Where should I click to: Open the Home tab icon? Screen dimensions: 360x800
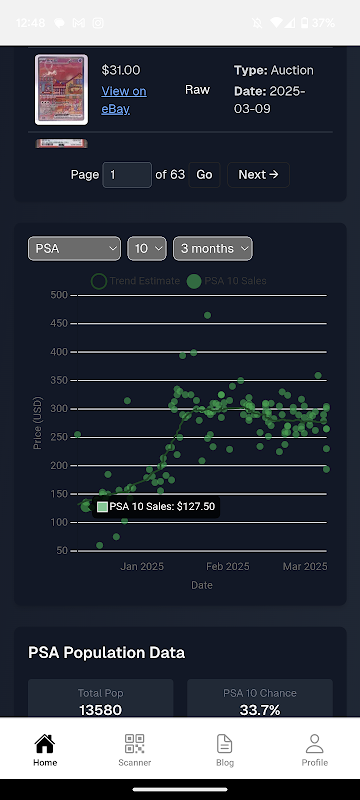point(45,744)
